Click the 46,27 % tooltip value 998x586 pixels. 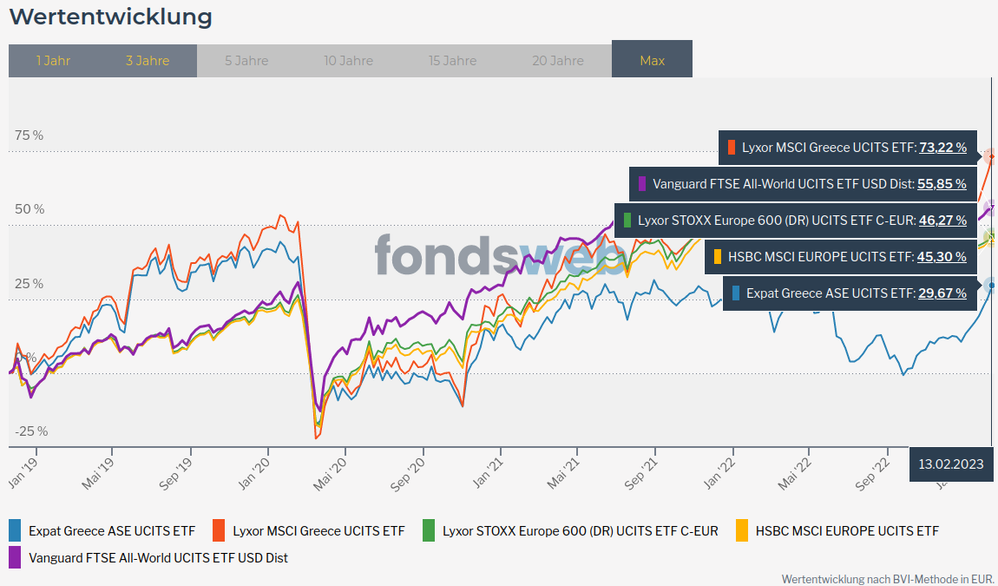tap(942, 220)
